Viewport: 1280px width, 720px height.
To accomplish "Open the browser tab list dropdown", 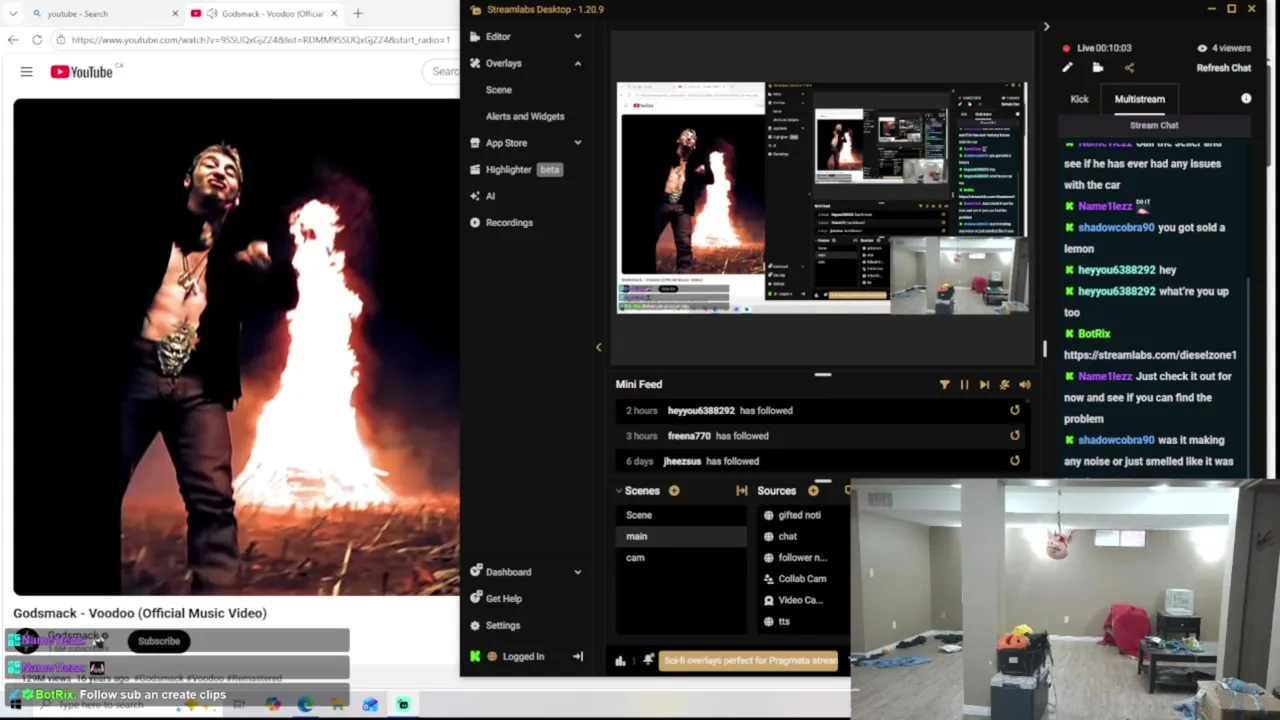I will [x=13, y=13].
